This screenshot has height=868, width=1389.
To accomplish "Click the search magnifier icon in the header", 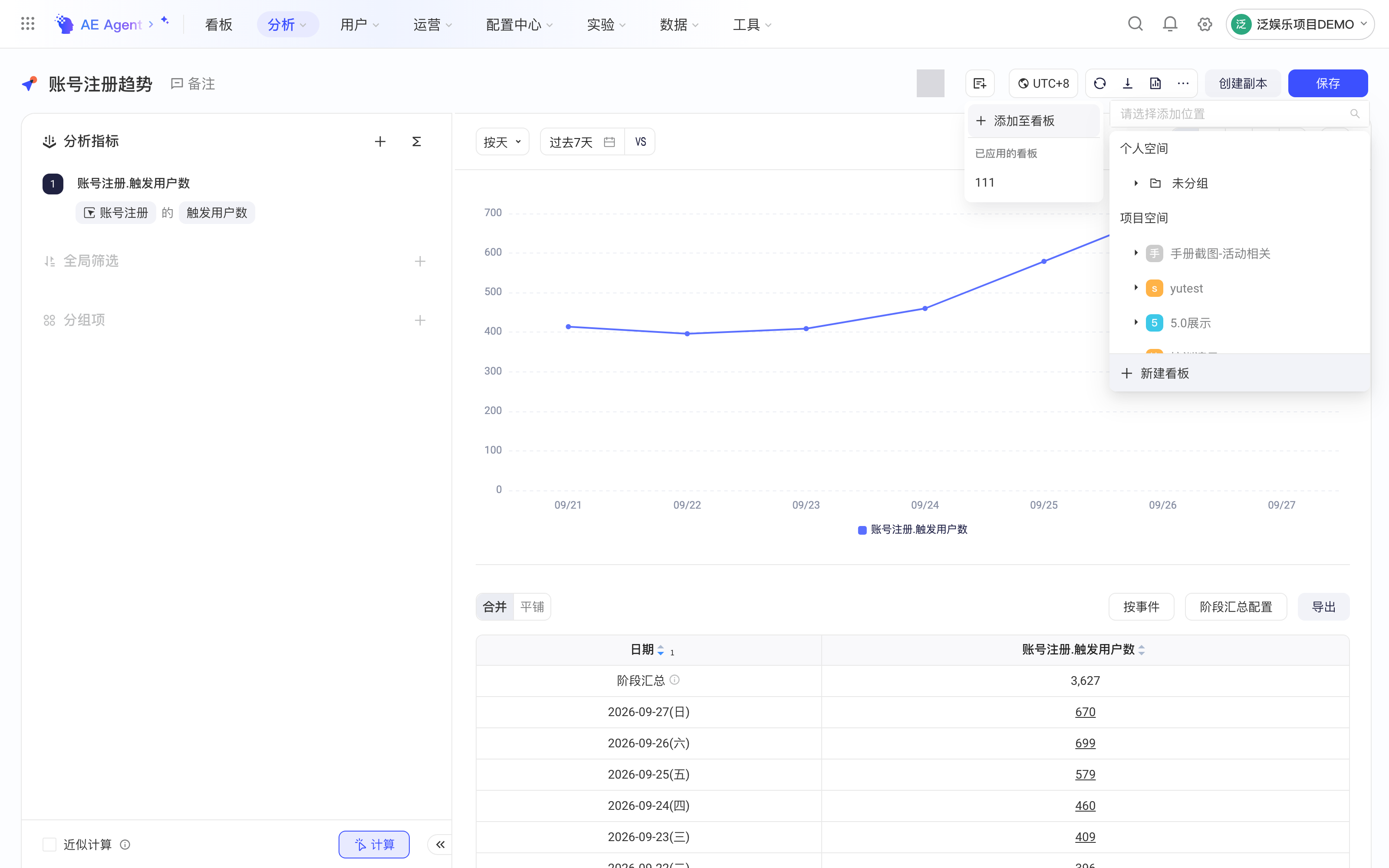I will [1136, 24].
